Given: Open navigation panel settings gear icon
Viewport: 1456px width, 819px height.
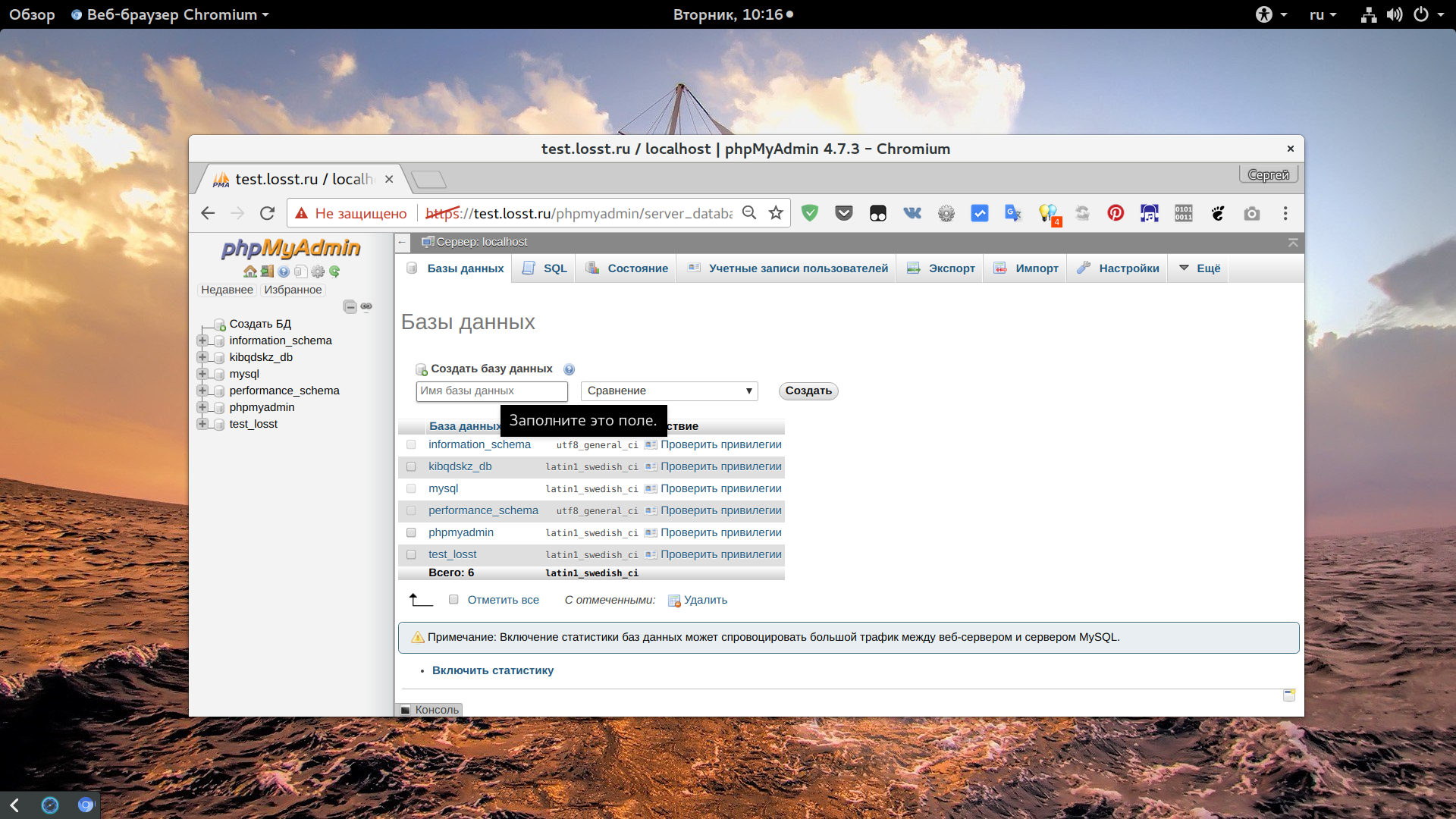Looking at the screenshot, I should pos(318,271).
